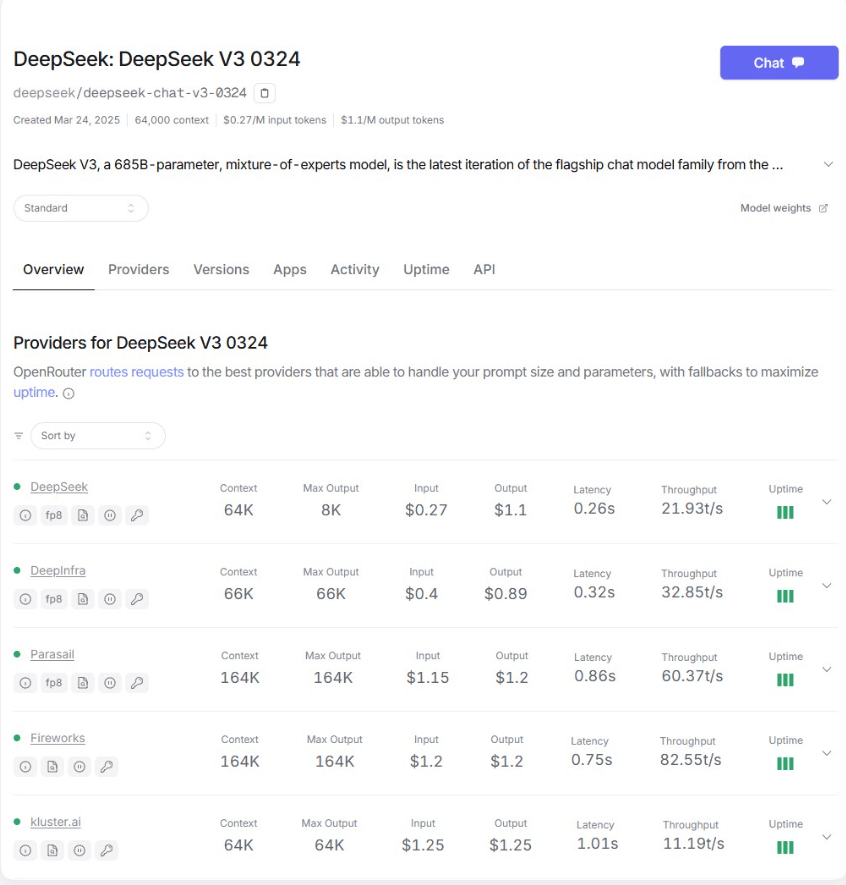Open the Versions tab
This screenshot has width=846, height=885.
[221, 270]
